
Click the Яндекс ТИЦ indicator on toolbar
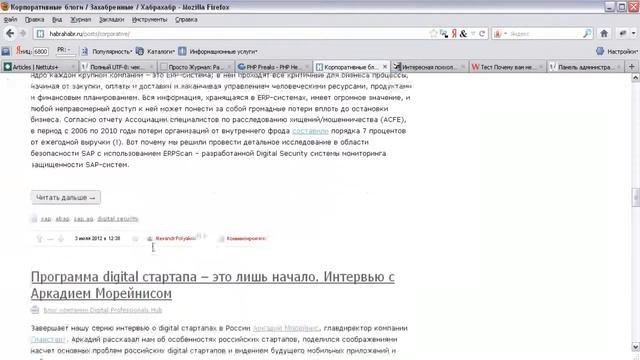[32, 51]
